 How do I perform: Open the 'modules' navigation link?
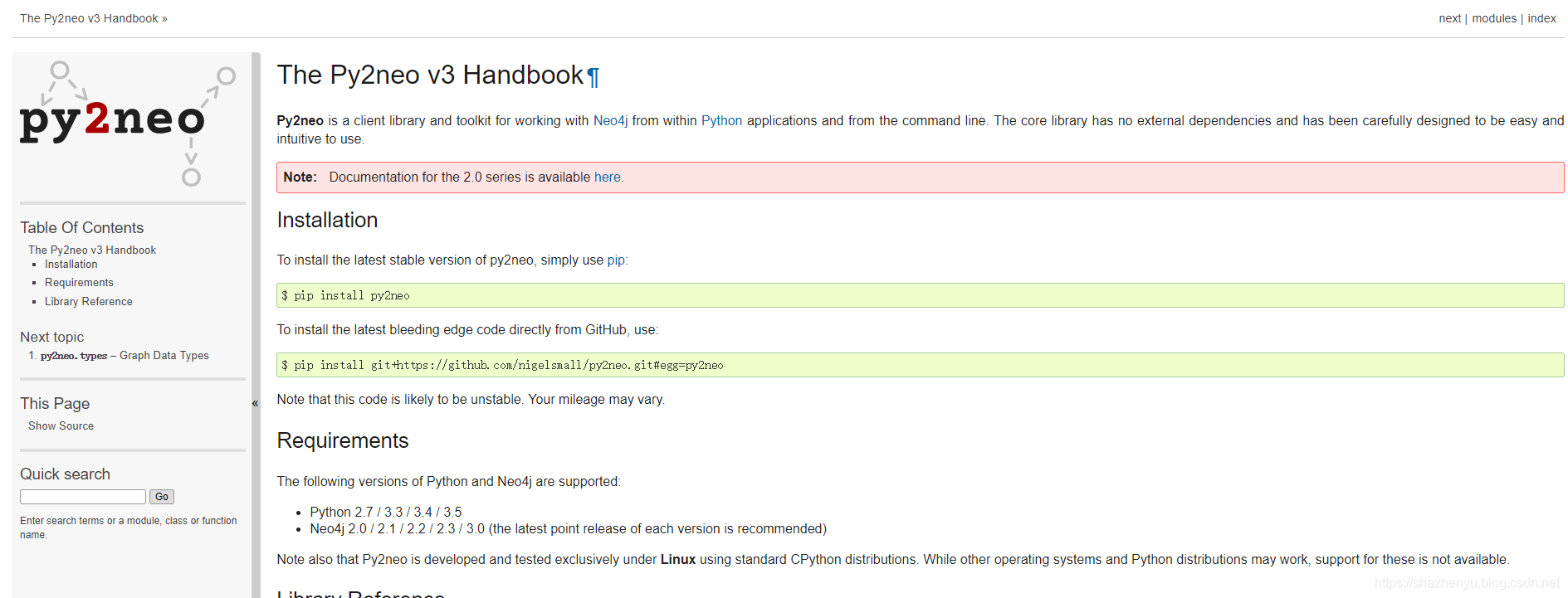(1494, 18)
